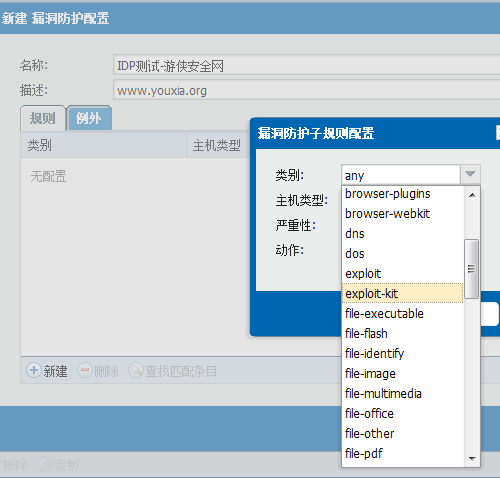Screen dimensions: 500x478
Task: Click the list scroll down arrow
Action: tap(472, 459)
